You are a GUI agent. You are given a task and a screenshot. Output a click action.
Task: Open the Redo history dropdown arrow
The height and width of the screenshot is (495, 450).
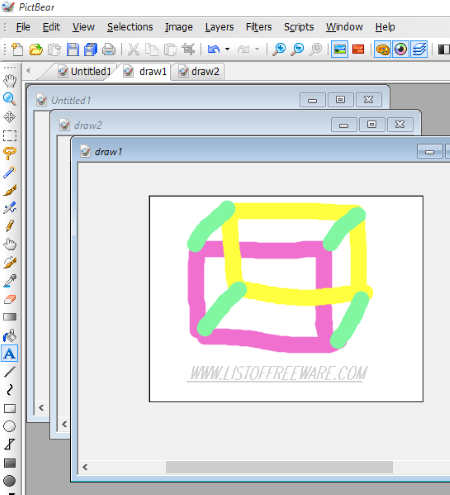coord(257,49)
